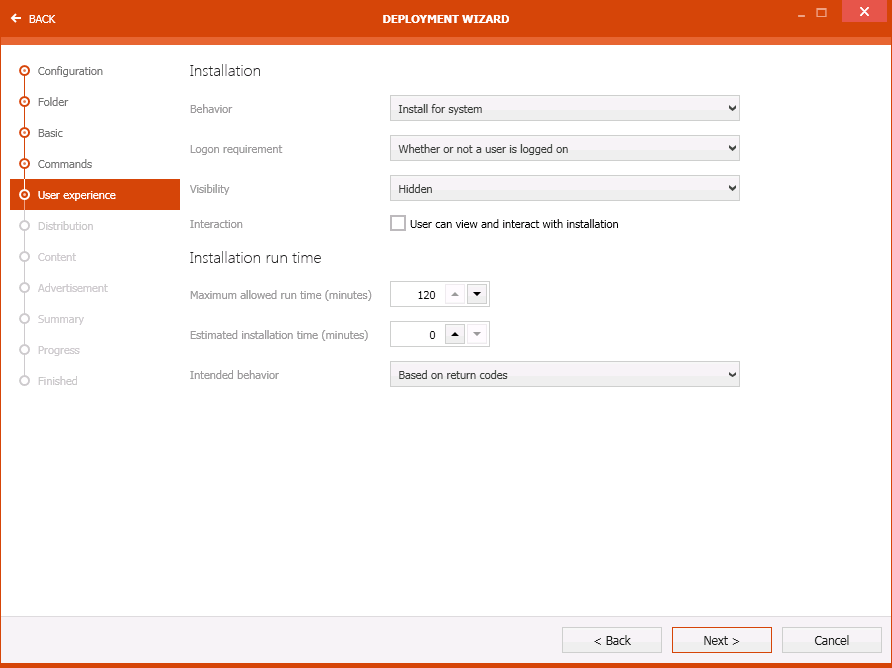Screen dimensions: 892x668
Task: Select the Summary step in the sidebar
Action: coord(61,319)
